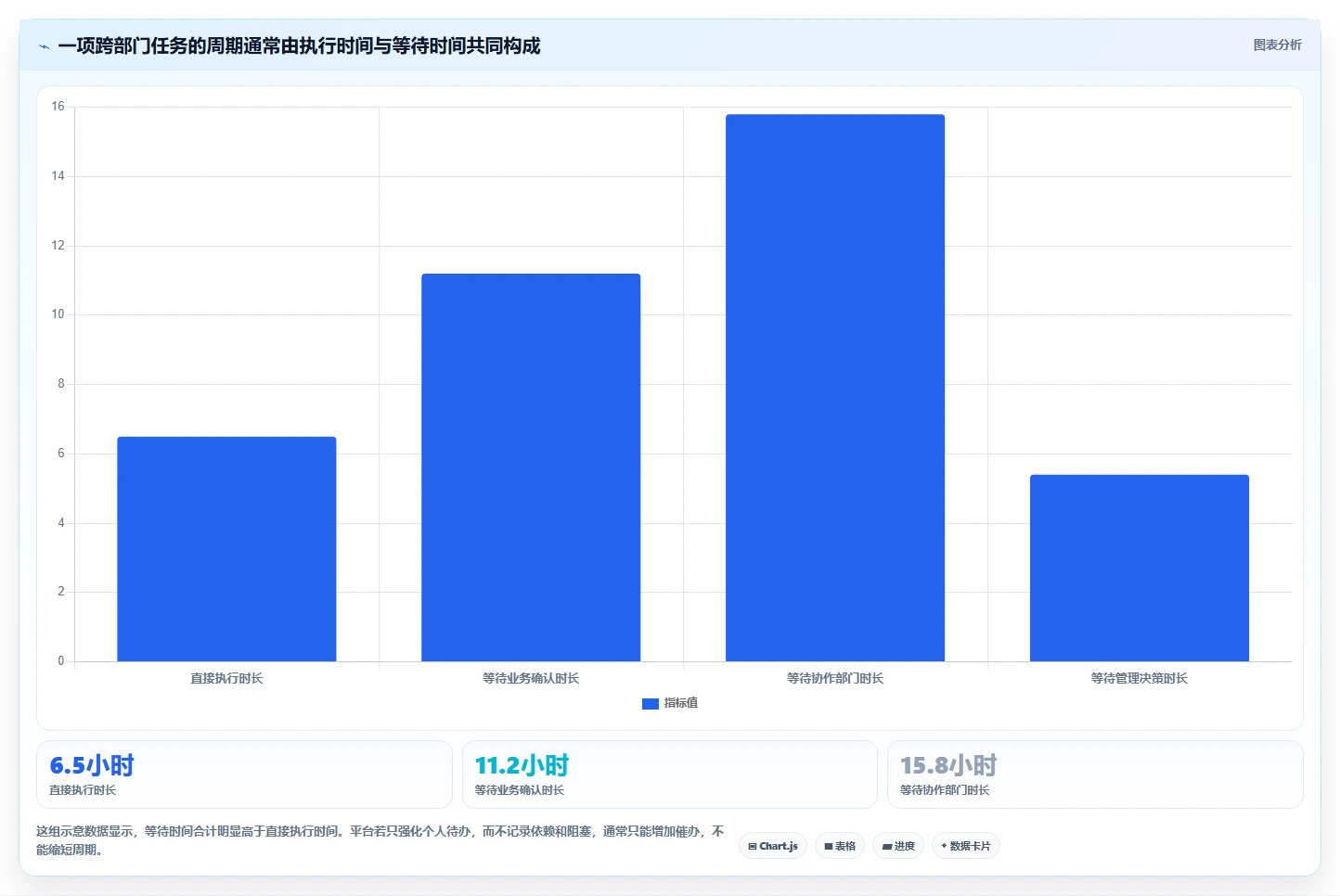Click x-axis label 等待管理决策时长
The image size is (1340, 896).
1140,678
